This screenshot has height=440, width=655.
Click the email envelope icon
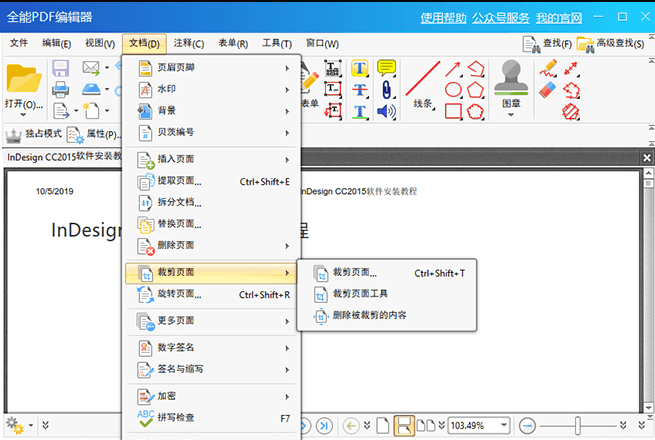pyautogui.click(x=91, y=68)
